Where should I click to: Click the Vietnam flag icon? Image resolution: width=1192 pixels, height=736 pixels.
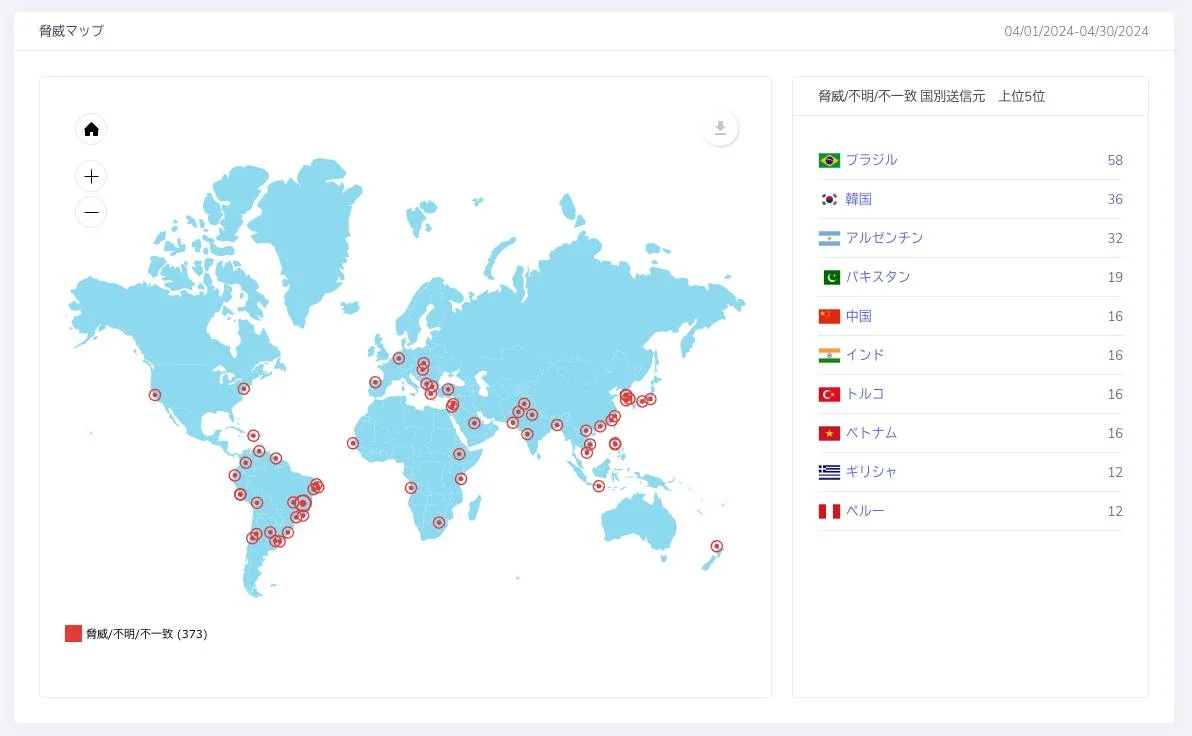point(829,433)
